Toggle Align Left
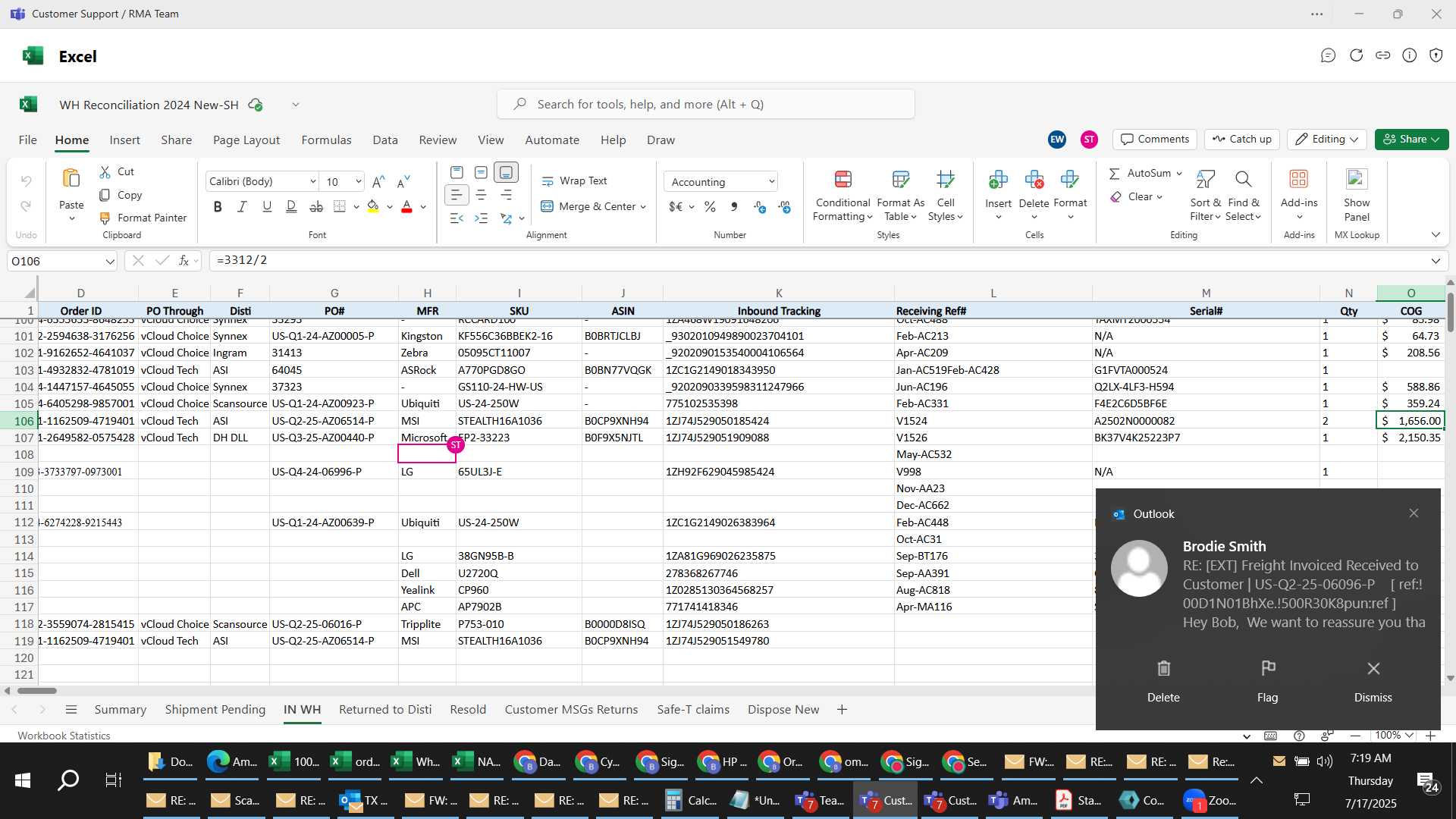The image size is (1456, 819). (x=456, y=196)
